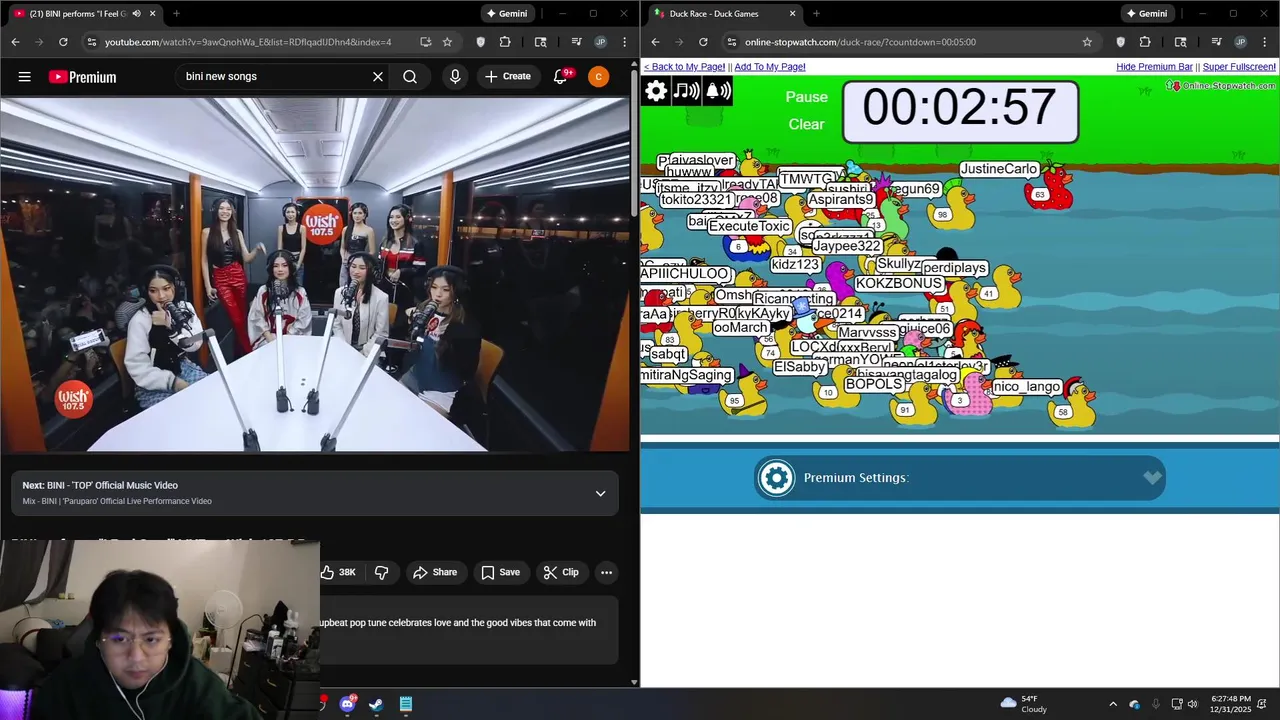Viewport: 1280px width, 720px height.
Task: Open taskbar volume speaker control
Action: 1192,704
